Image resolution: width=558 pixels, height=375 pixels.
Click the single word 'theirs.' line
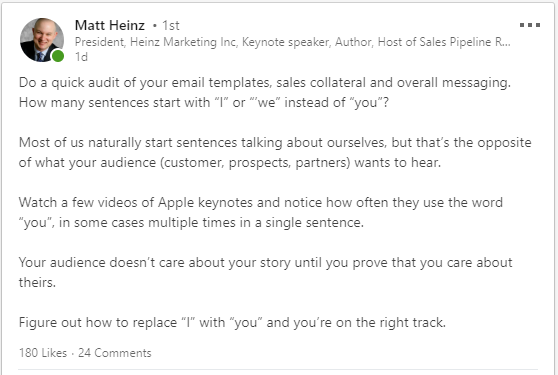click(37, 282)
